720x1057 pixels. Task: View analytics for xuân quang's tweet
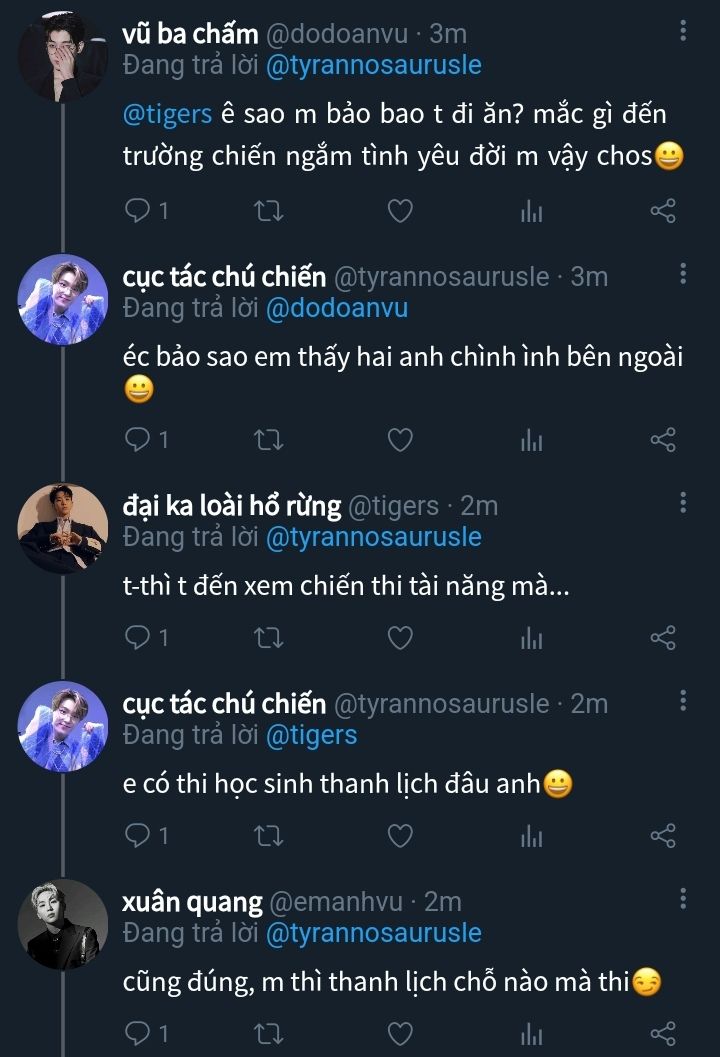[531, 1032]
